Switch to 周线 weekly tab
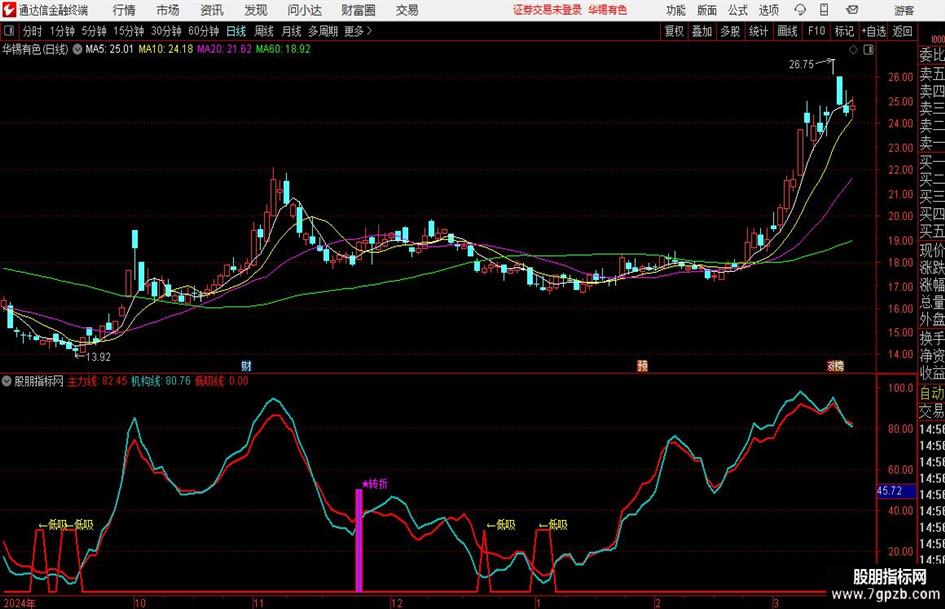The width and height of the screenshot is (945, 609). pyautogui.click(x=264, y=31)
